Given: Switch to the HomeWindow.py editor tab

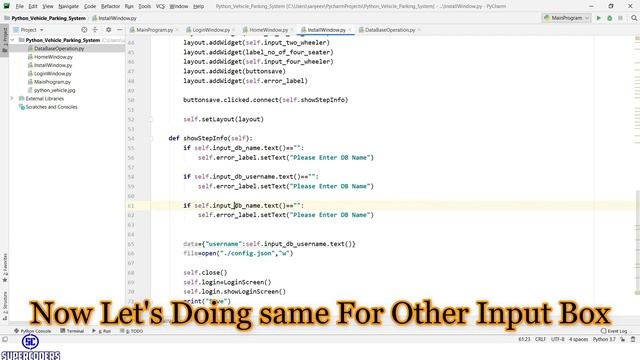Looking at the screenshot, I should (268, 30).
